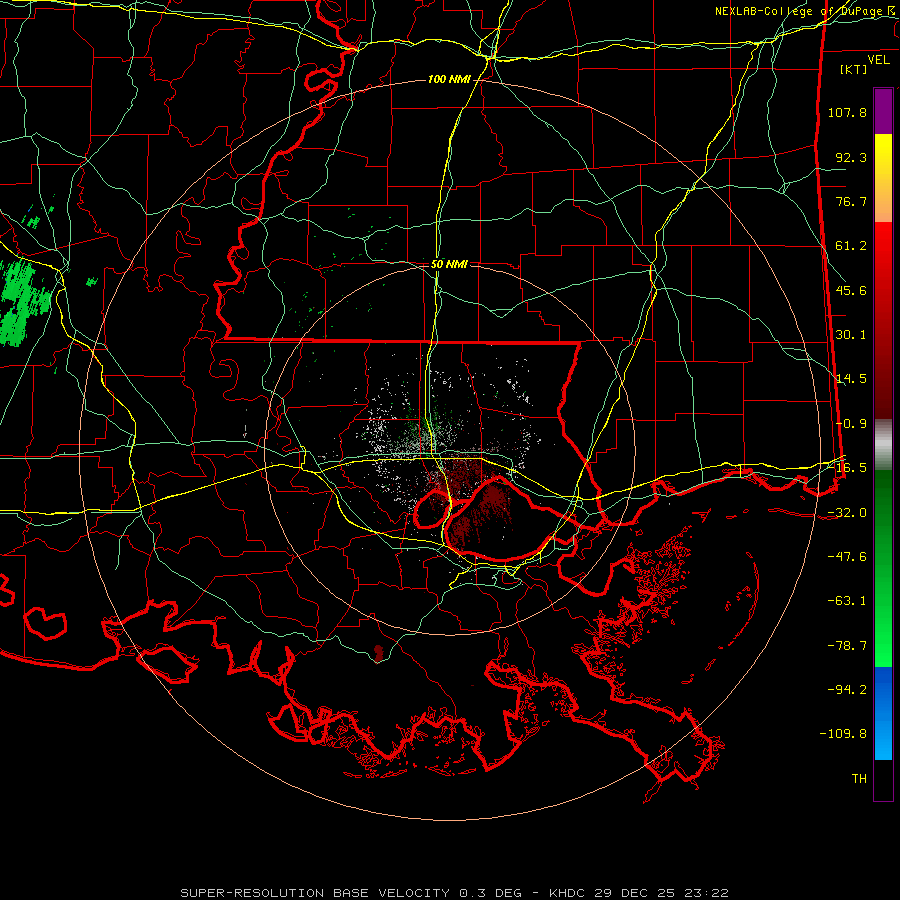The height and width of the screenshot is (900, 900).
Task: Pick the 45.6 velocity scale label
Action: [x=851, y=290]
